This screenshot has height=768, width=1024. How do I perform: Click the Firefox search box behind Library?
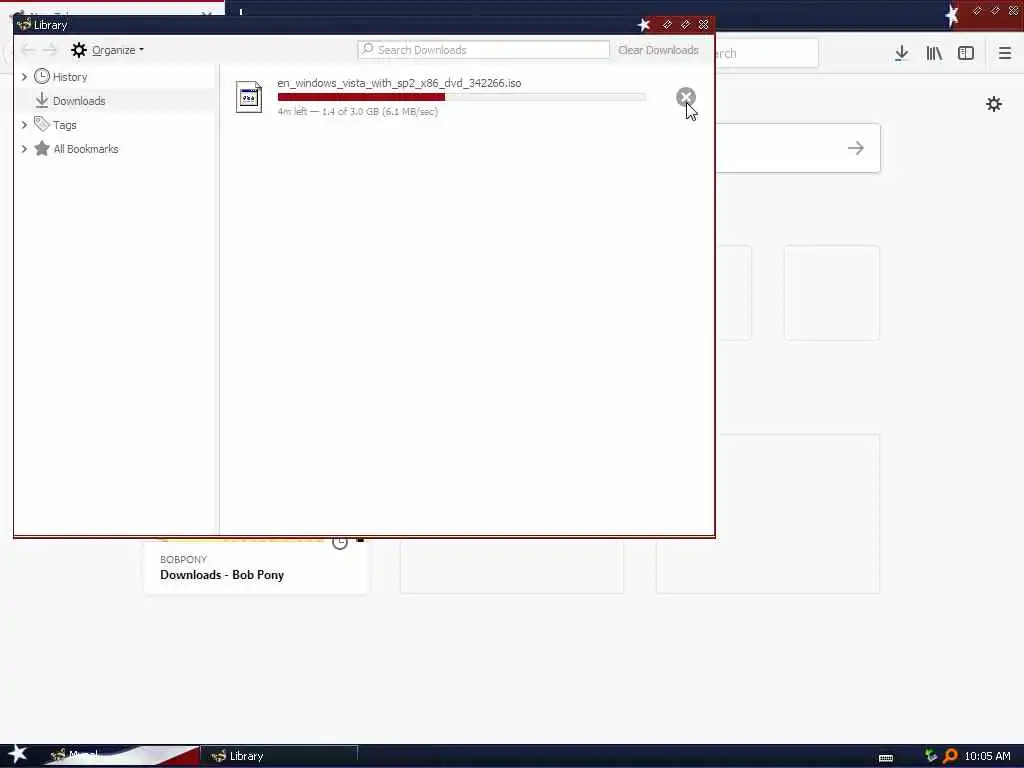(x=767, y=54)
